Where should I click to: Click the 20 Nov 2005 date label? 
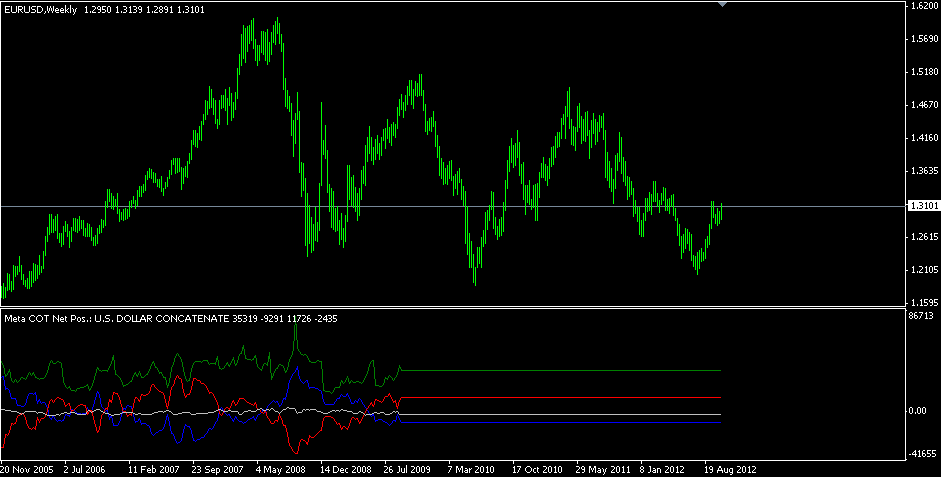[27, 468]
